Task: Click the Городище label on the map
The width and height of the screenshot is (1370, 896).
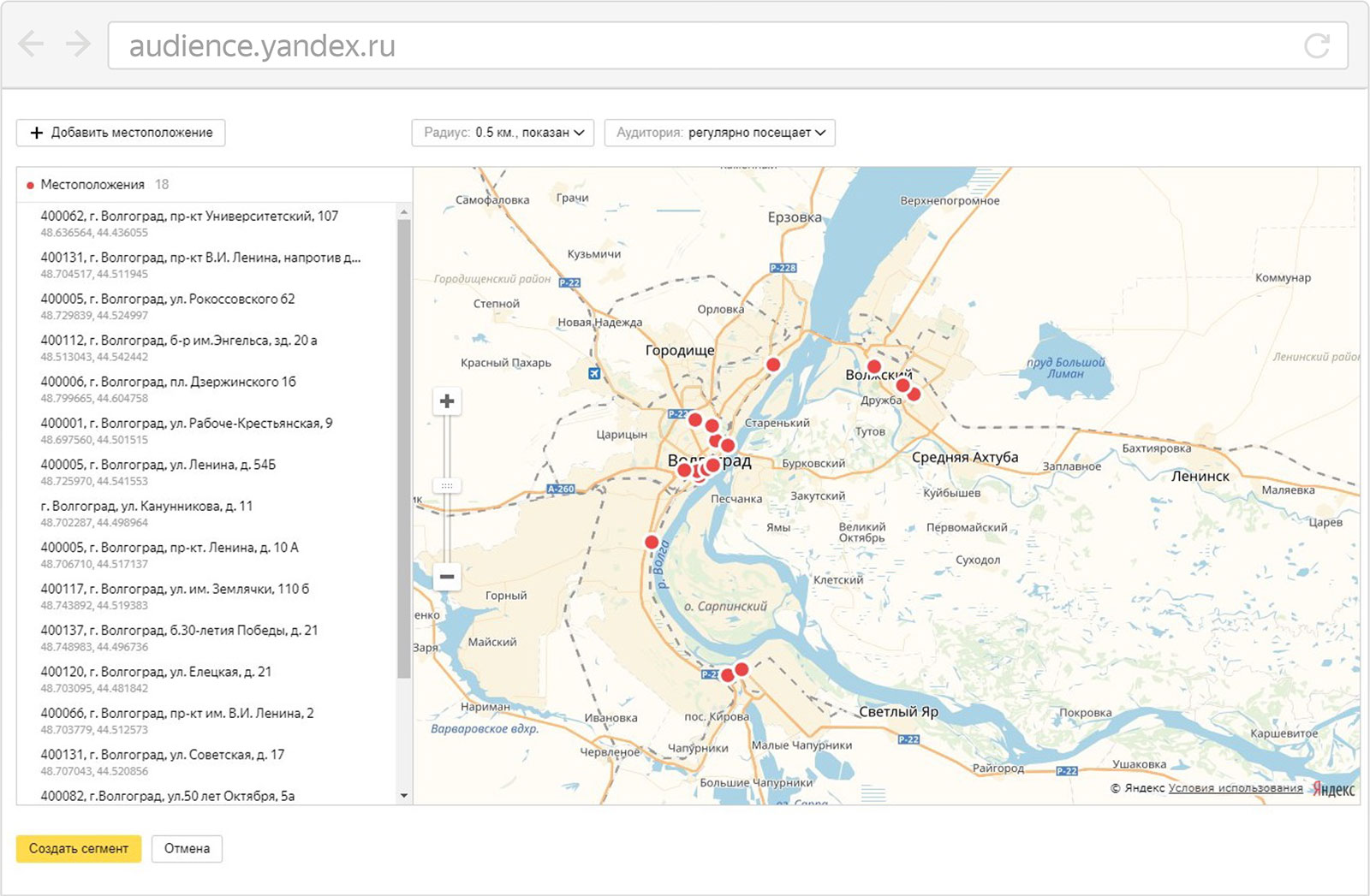Action: point(680,350)
